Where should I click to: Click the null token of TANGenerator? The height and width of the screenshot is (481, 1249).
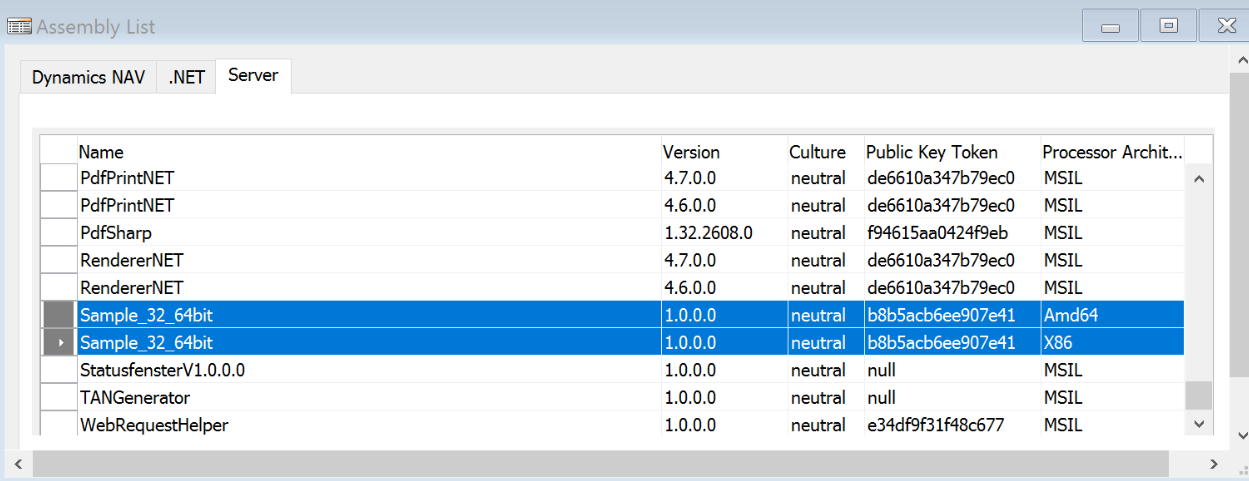coord(952,398)
